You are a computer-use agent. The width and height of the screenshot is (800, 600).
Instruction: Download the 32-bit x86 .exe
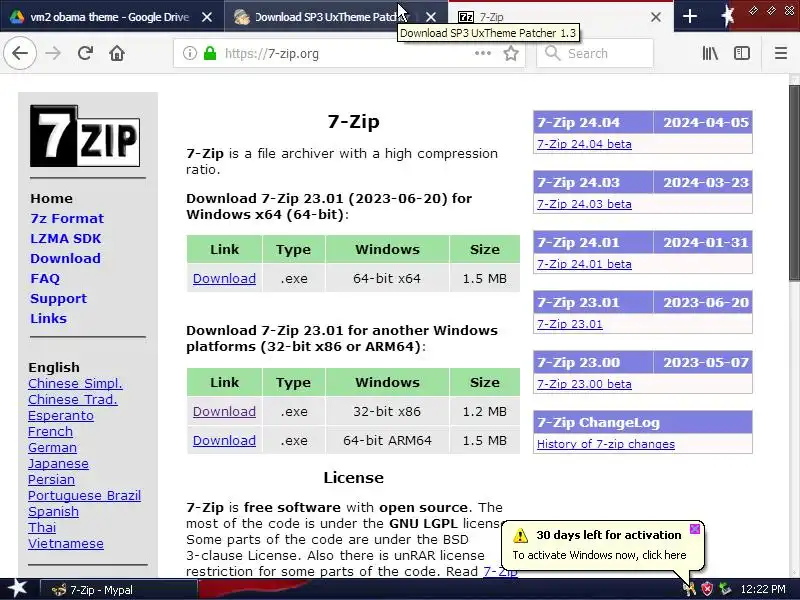(x=224, y=411)
